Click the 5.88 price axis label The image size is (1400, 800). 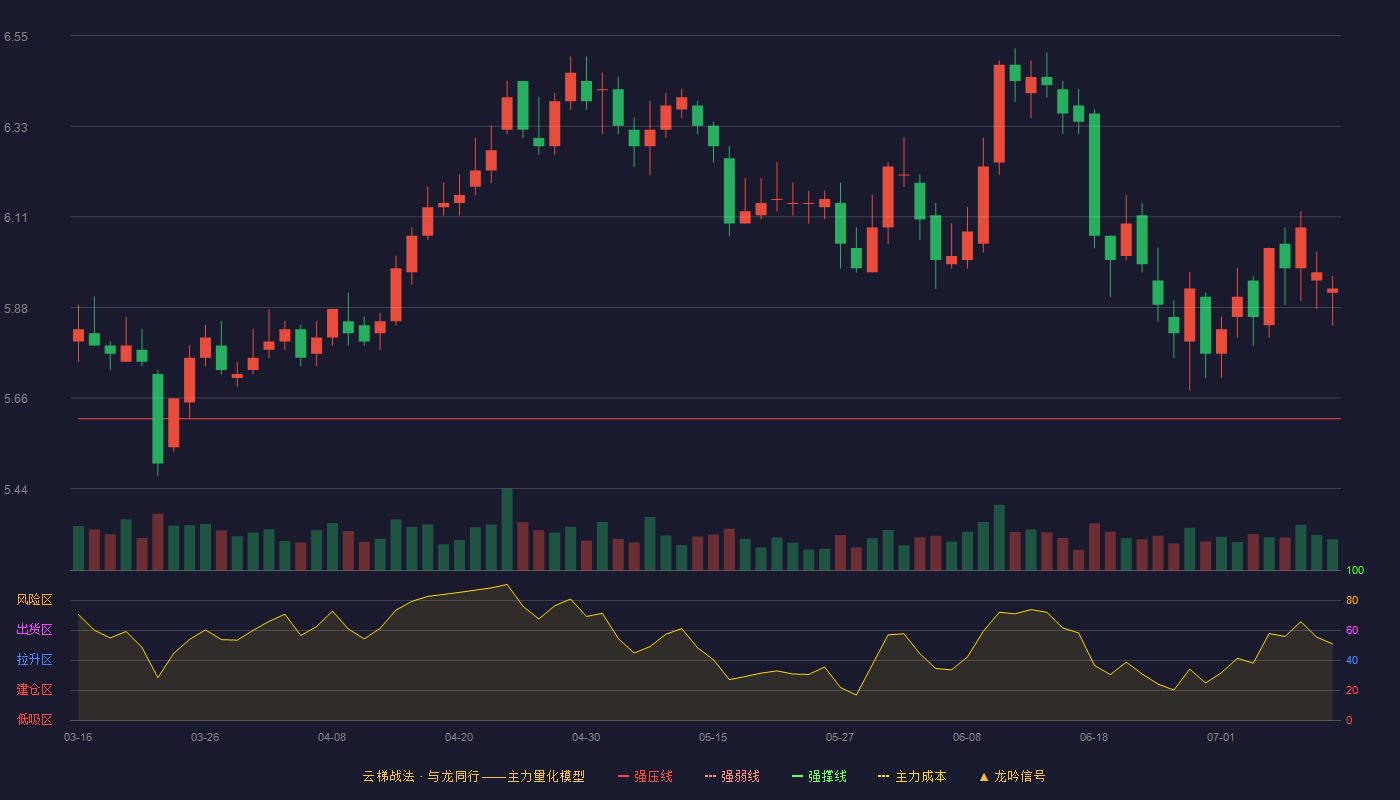tap(16, 309)
